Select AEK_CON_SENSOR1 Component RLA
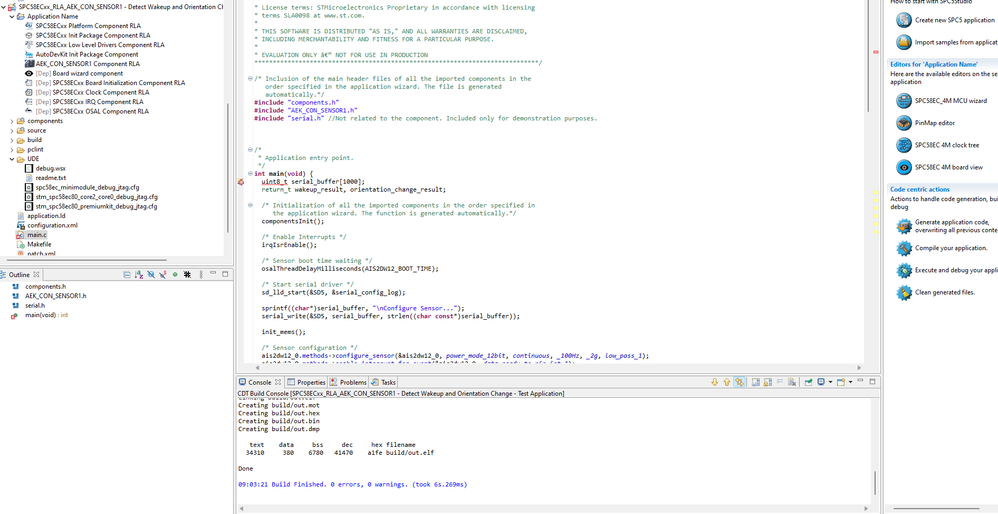 click(x=87, y=64)
